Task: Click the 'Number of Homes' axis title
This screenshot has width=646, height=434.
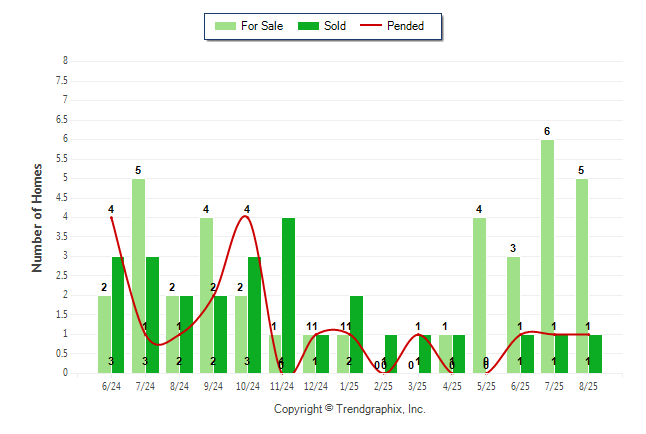Action: coord(37,218)
